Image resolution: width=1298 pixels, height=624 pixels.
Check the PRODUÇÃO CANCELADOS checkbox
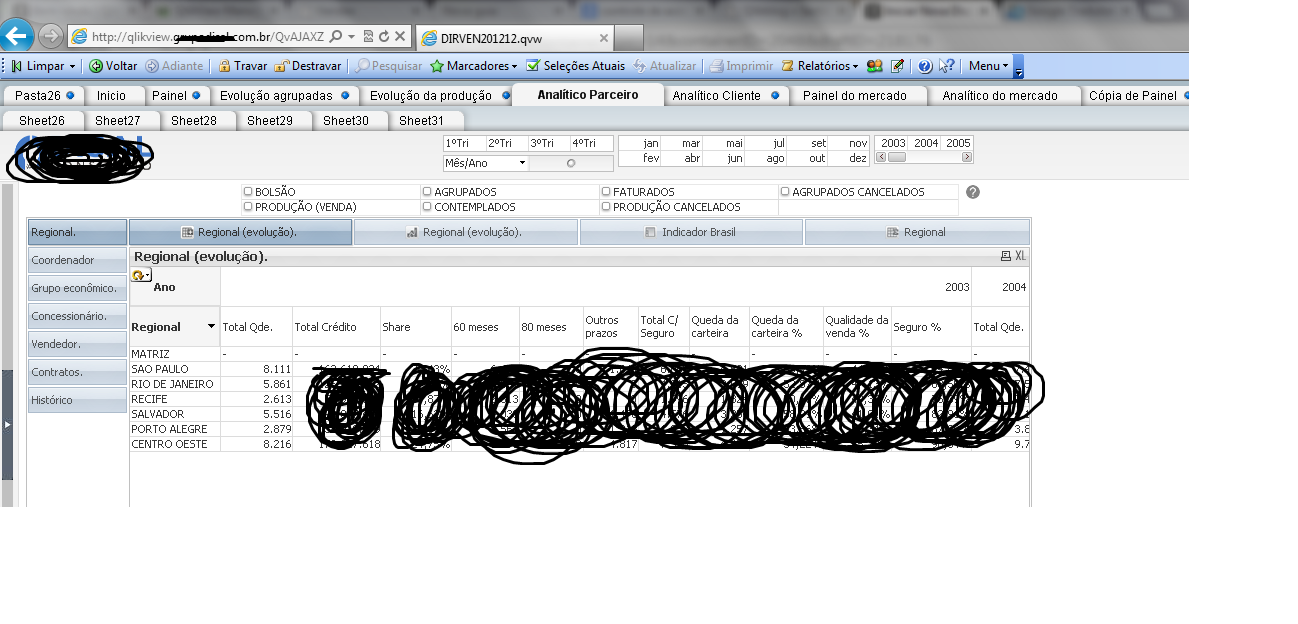606,207
